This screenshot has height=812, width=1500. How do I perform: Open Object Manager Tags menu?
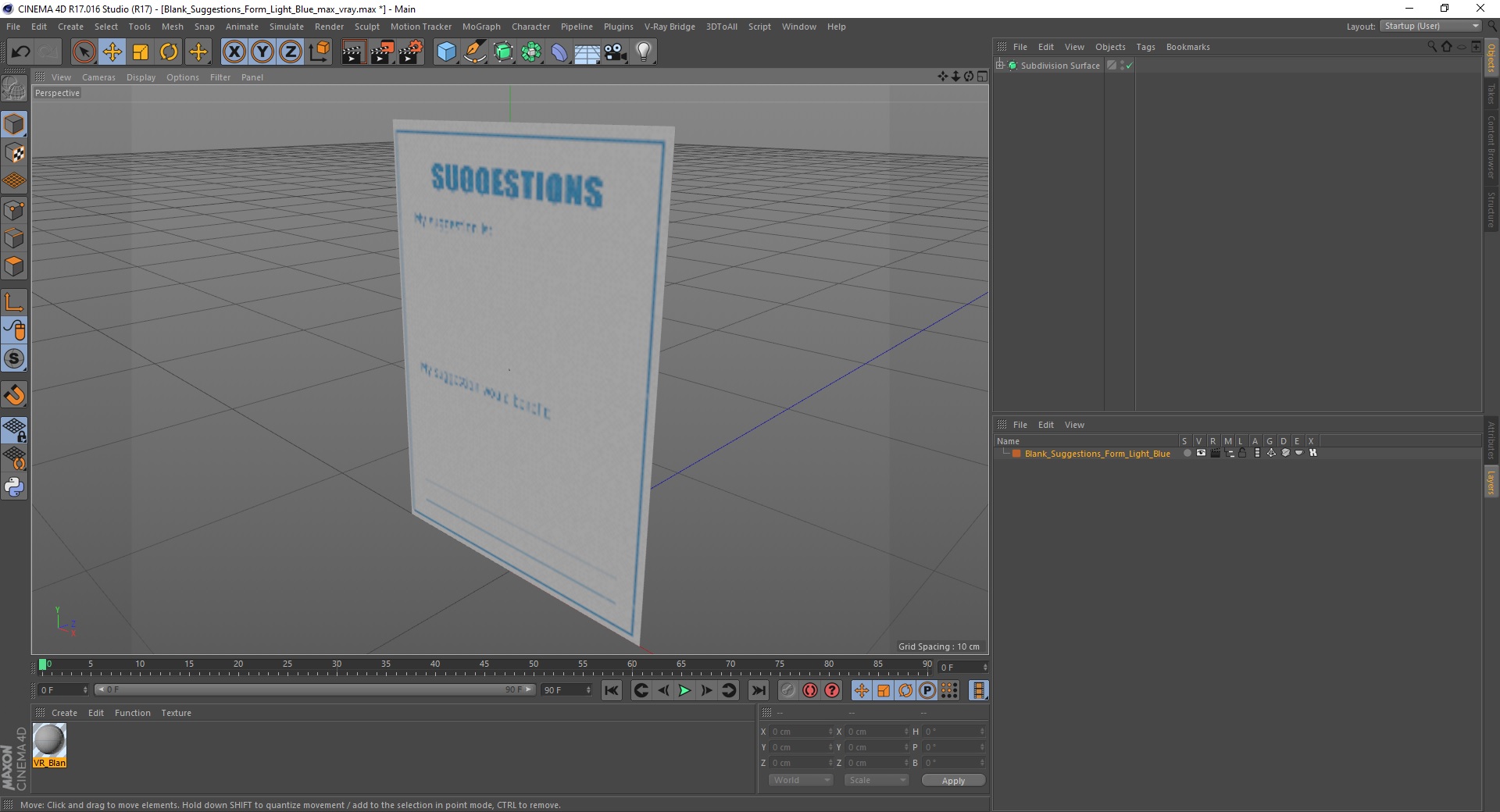1145,47
